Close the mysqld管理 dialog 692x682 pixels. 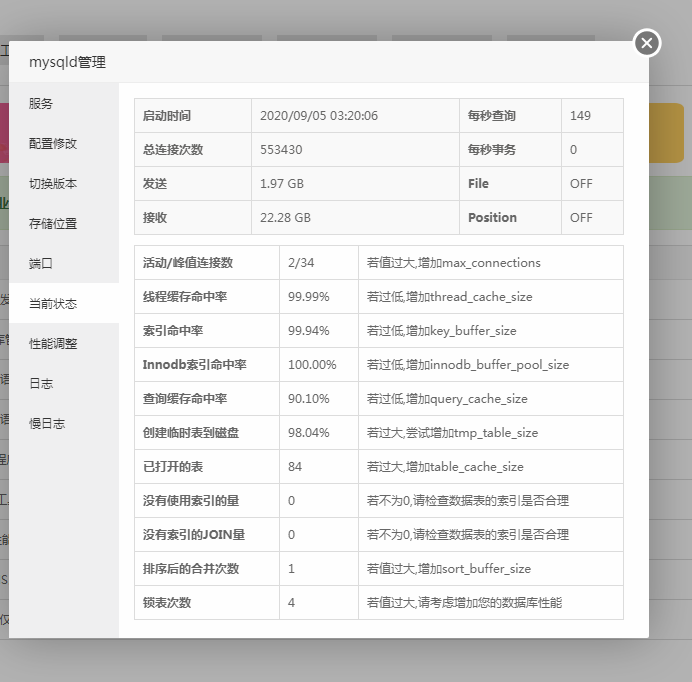(647, 43)
